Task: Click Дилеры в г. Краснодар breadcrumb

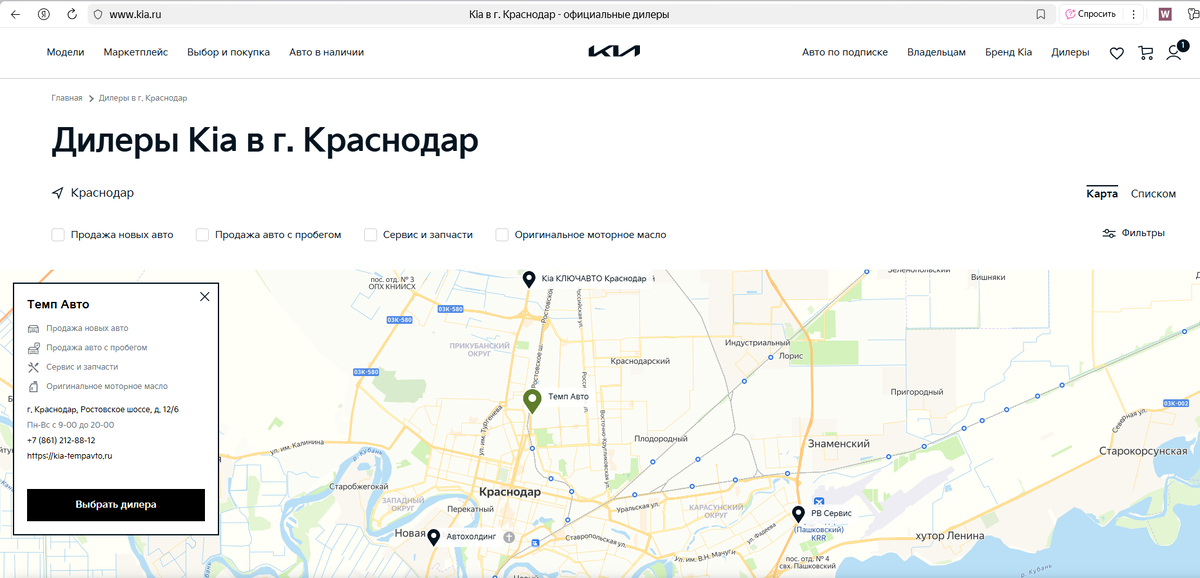Action: pos(143,98)
